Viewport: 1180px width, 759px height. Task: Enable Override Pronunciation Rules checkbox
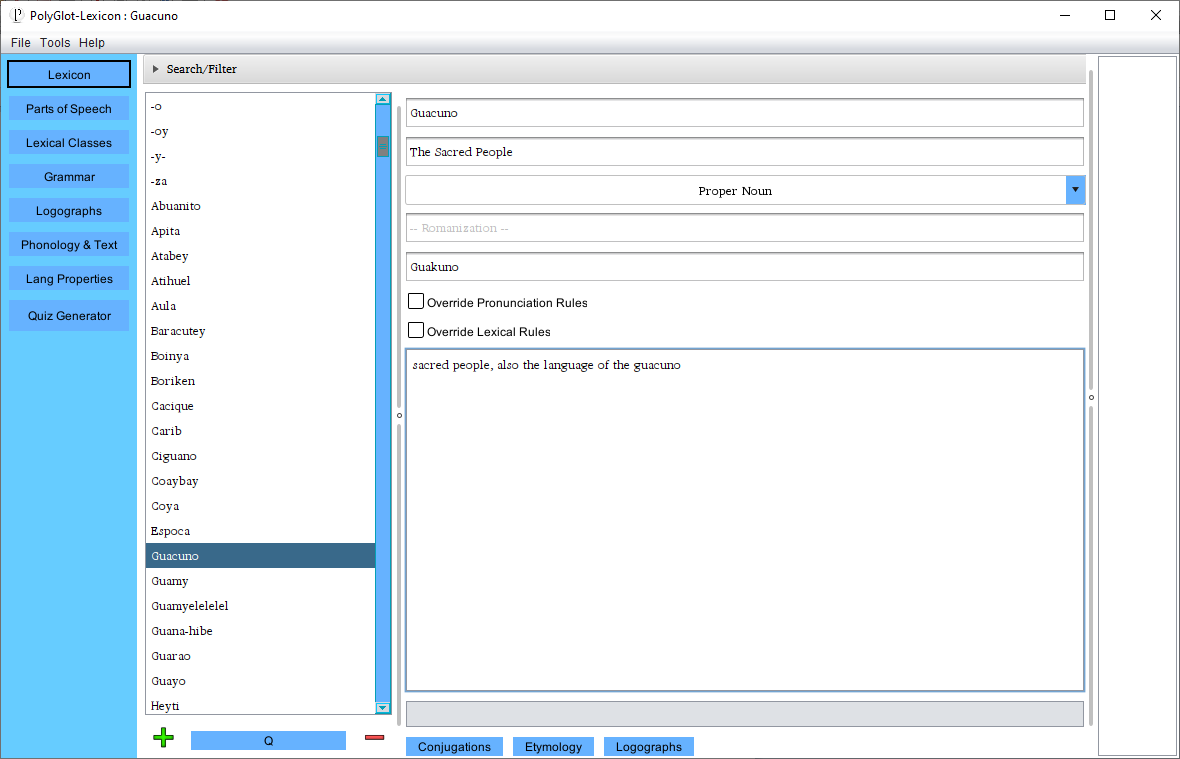[416, 302]
